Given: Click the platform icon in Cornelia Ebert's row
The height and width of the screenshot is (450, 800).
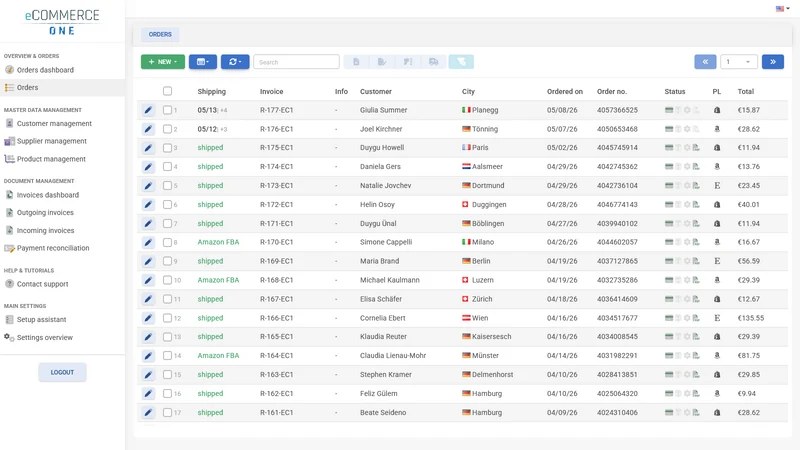Looking at the screenshot, I should (x=717, y=318).
